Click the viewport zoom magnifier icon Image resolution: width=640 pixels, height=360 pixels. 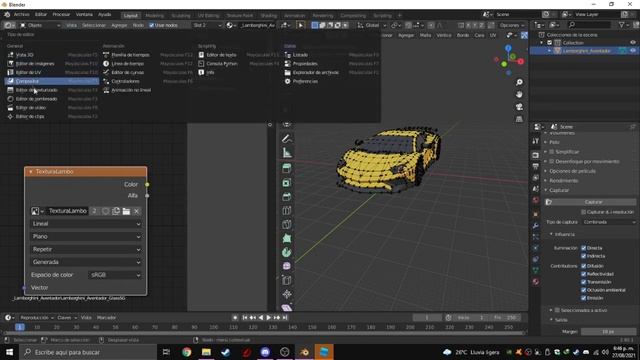click(519, 82)
